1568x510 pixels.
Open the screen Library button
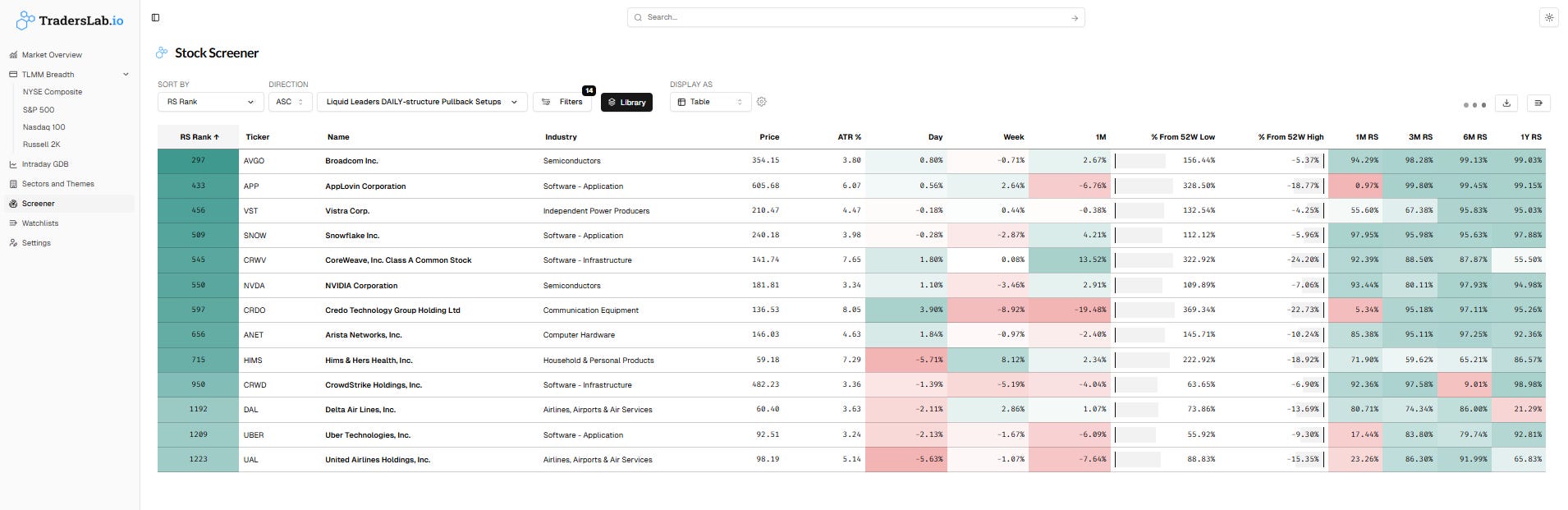[626, 103]
